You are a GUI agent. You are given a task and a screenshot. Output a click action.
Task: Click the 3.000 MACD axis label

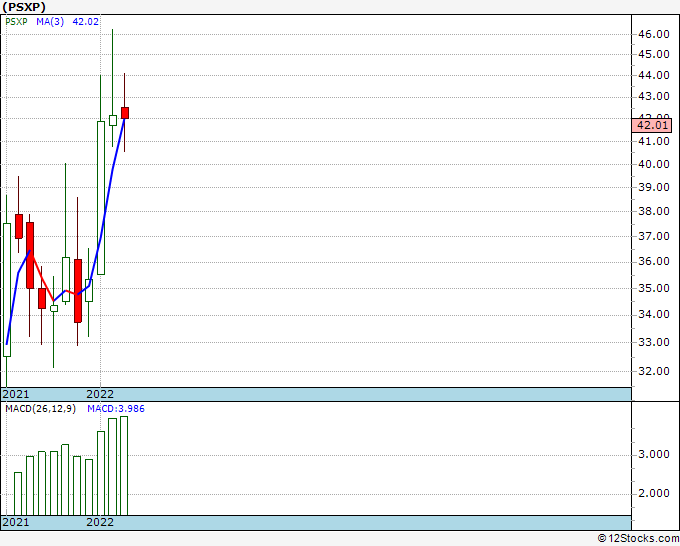pos(654,454)
